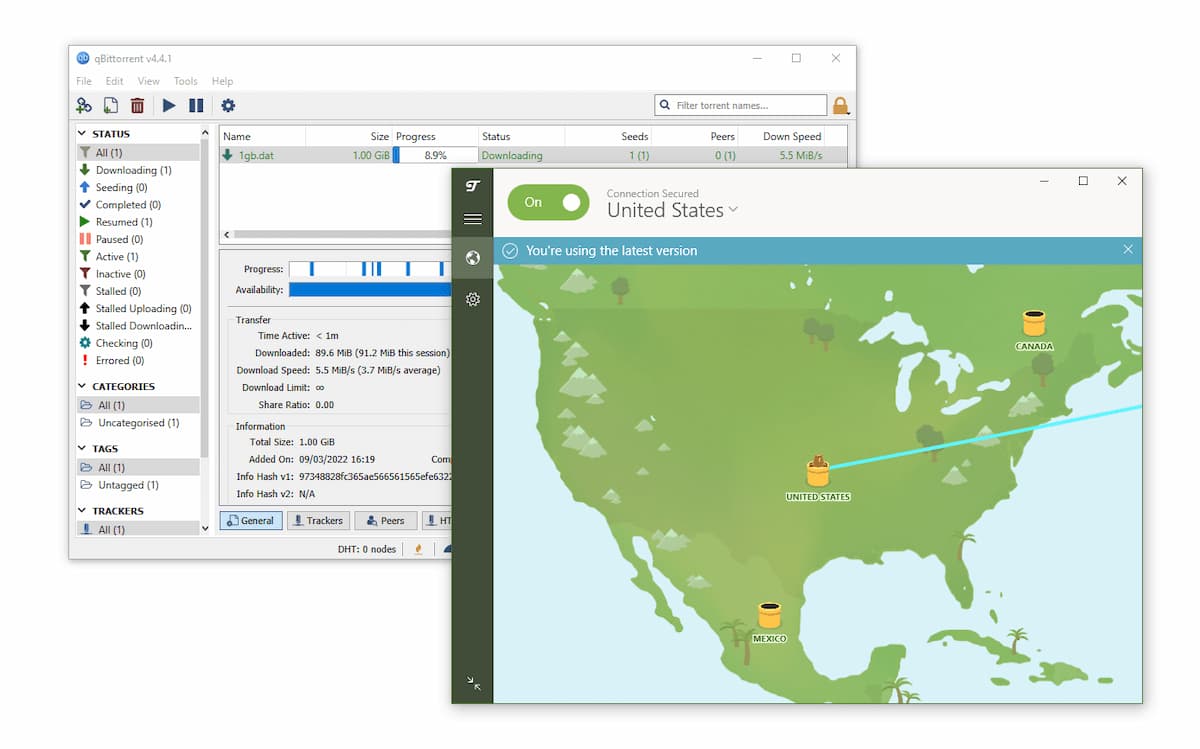
Task: Open the Tools menu in qBittorrent
Action: [186, 81]
